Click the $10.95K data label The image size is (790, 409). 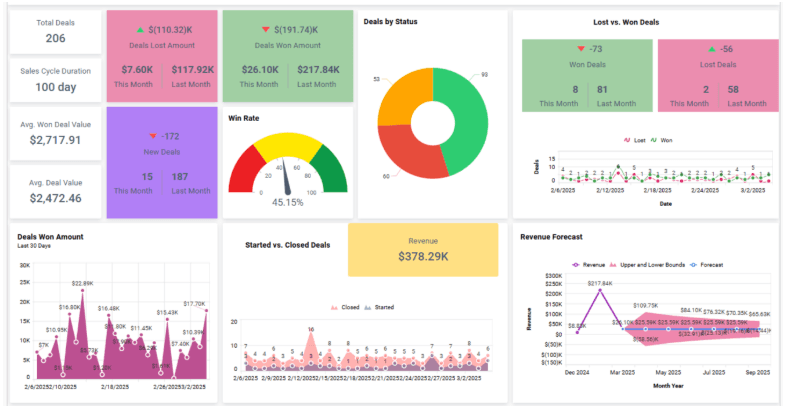(57, 330)
